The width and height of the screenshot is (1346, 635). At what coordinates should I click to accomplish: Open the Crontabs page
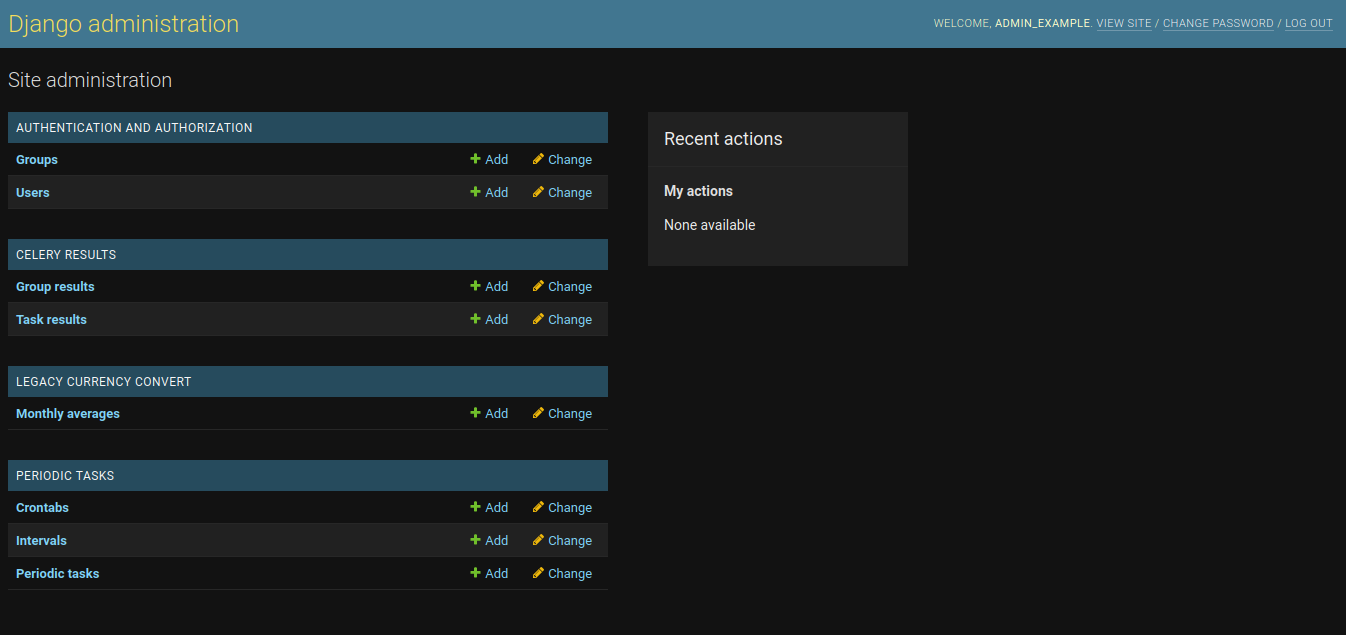tap(42, 507)
